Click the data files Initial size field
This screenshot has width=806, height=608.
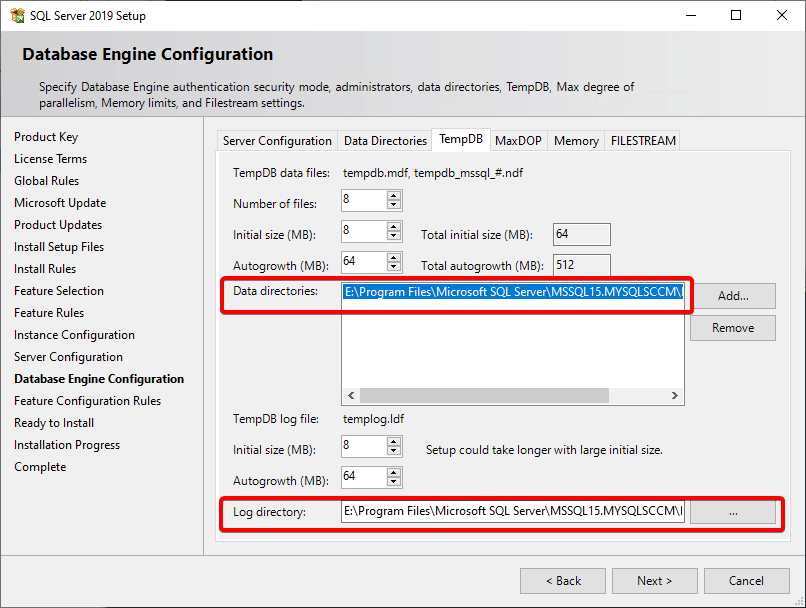[x=364, y=231]
